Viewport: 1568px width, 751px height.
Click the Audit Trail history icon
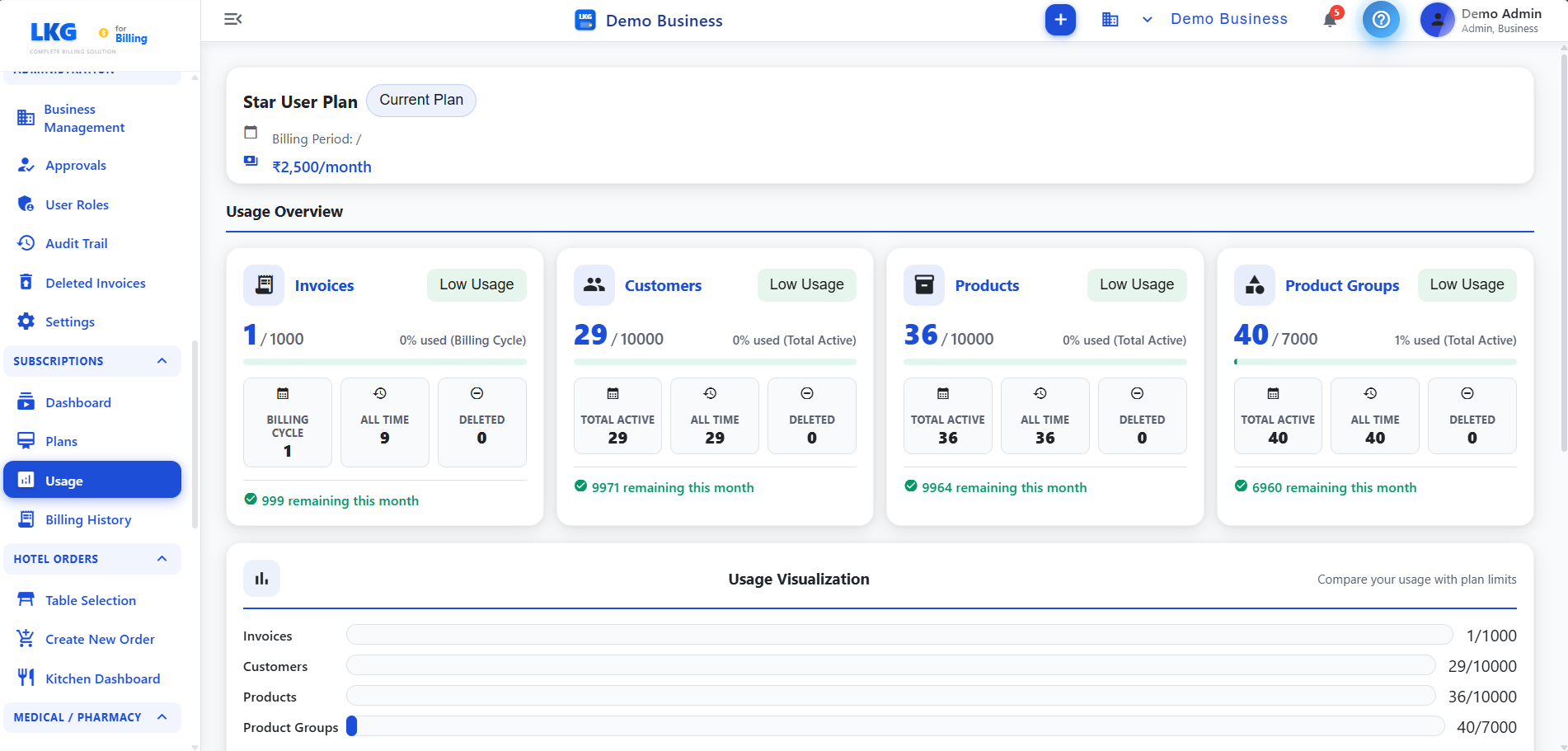pos(26,243)
